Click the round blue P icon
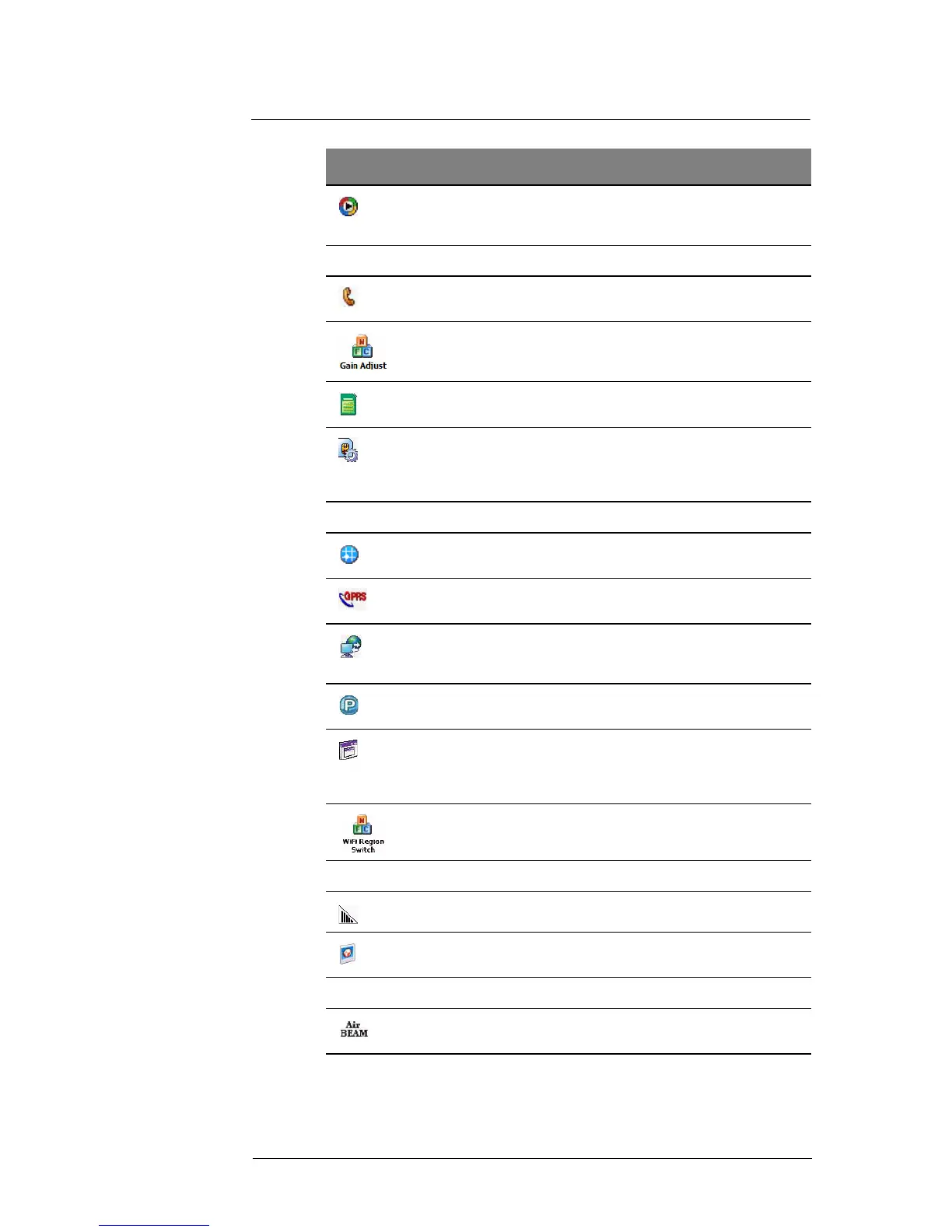 coord(349,705)
